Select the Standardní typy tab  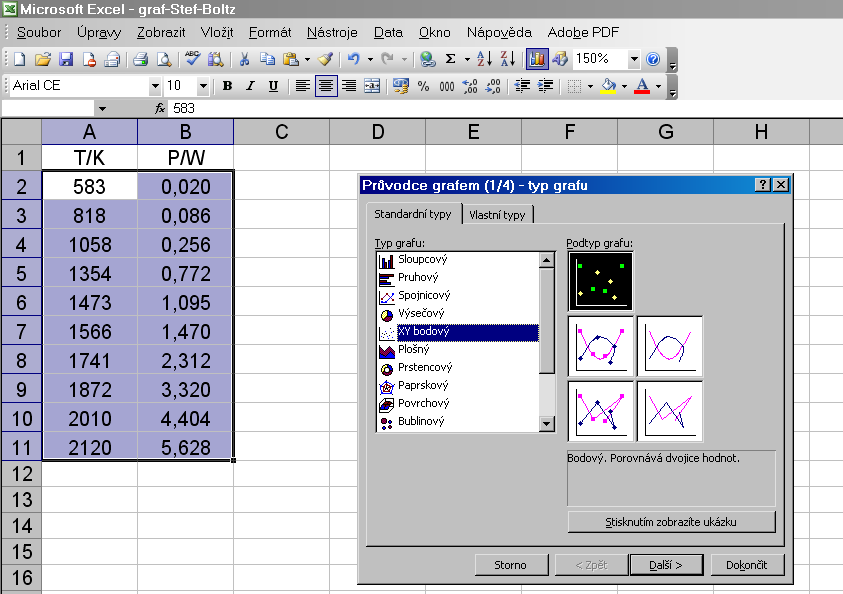(413, 214)
